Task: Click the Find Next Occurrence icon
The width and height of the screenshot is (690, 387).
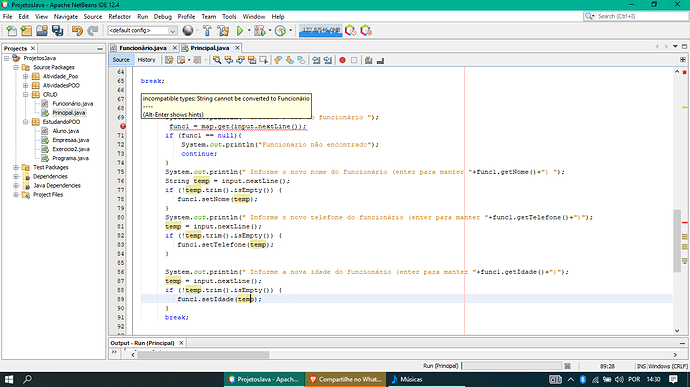Action: 240,60
